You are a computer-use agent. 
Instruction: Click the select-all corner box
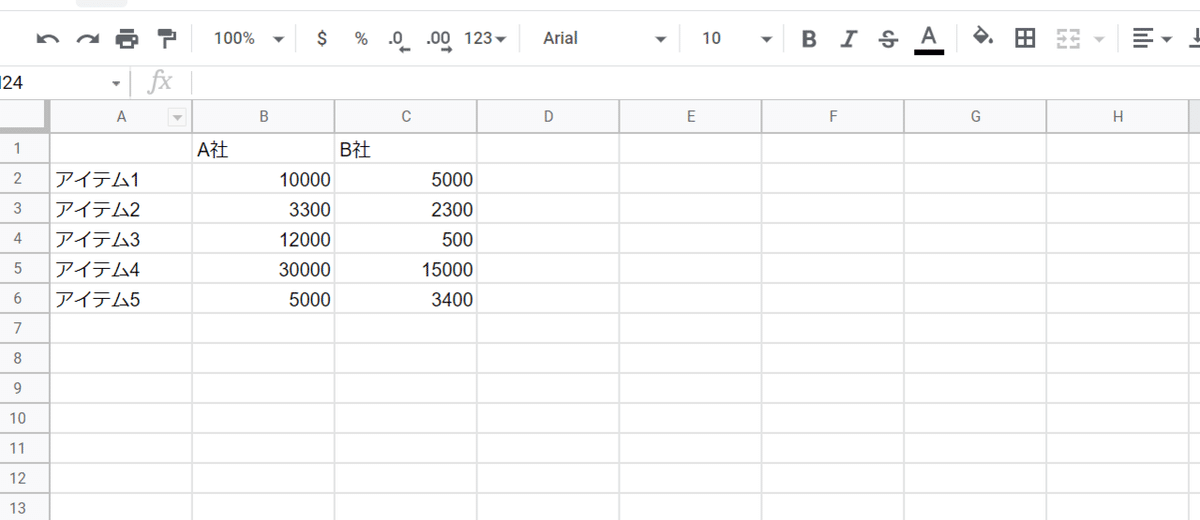pyautogui.click(x=24, y=117)
